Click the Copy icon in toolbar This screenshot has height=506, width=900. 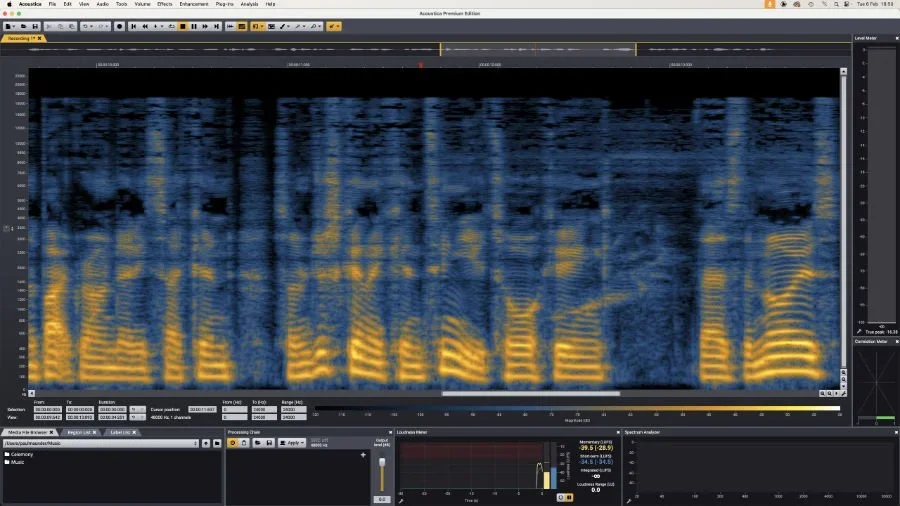[60, 26]
